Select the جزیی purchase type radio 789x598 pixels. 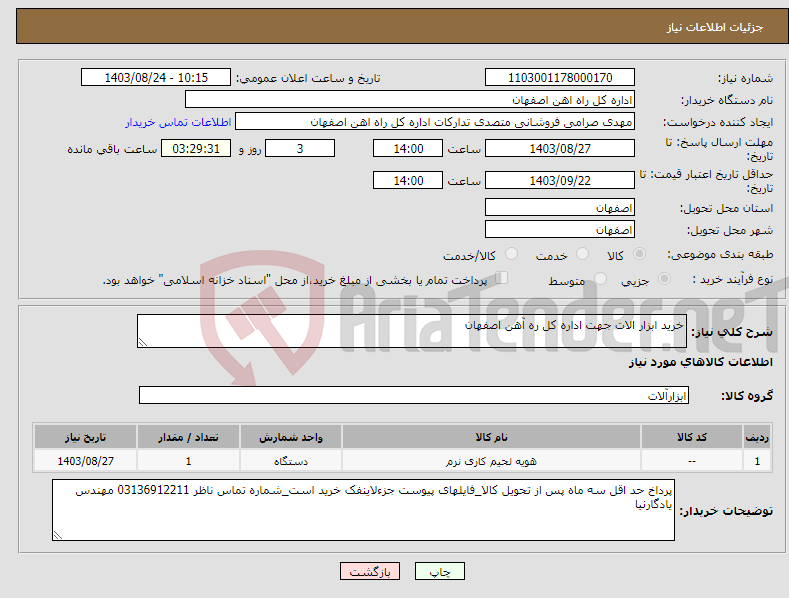coord(664,278)
